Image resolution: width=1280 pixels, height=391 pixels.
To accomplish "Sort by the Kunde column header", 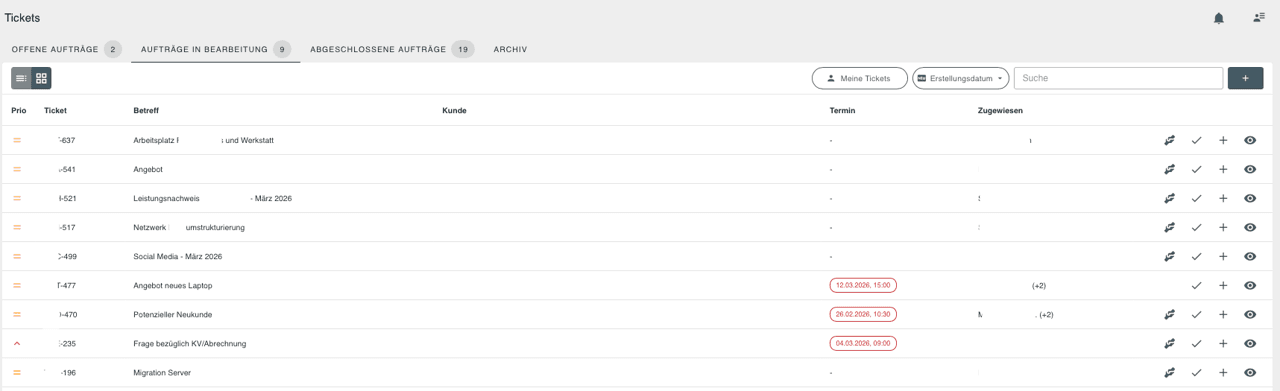I will tap(454, 111).
